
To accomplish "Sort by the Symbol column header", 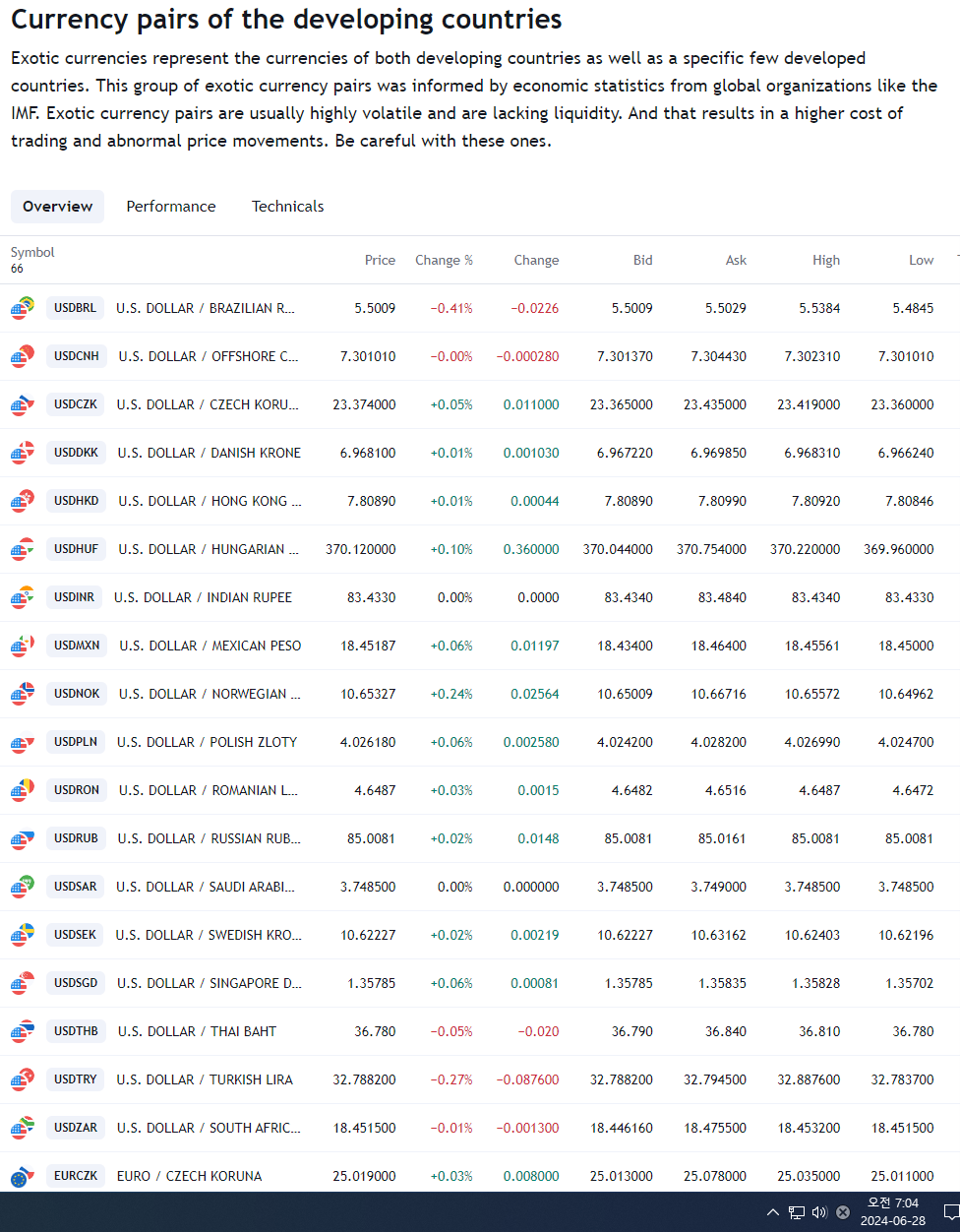I will tap(32, 253).
